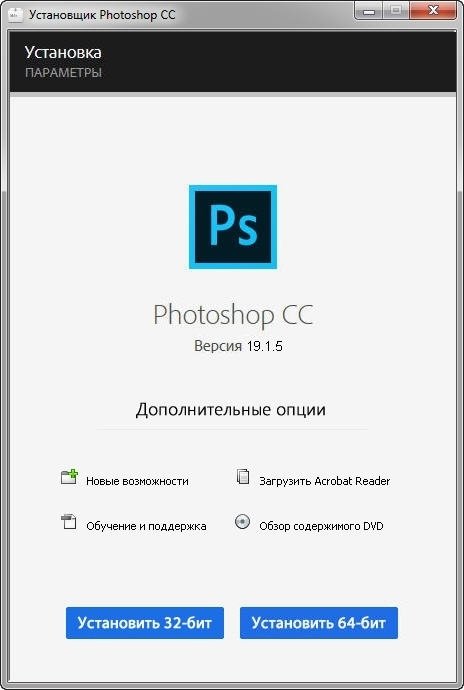
Task: Click the Photoshop CC product name
Action: 233,315
